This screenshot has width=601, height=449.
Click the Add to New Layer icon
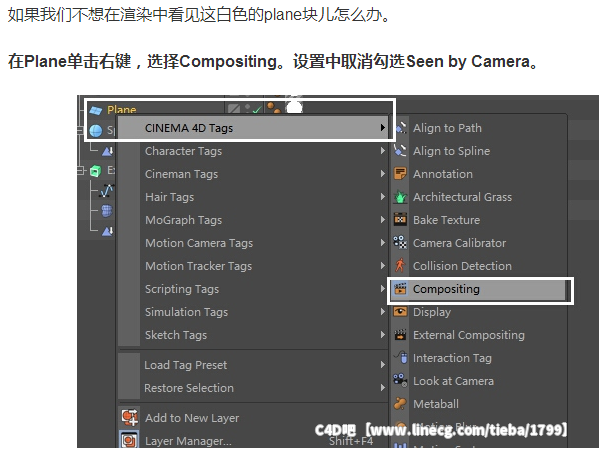click(130, 418)
